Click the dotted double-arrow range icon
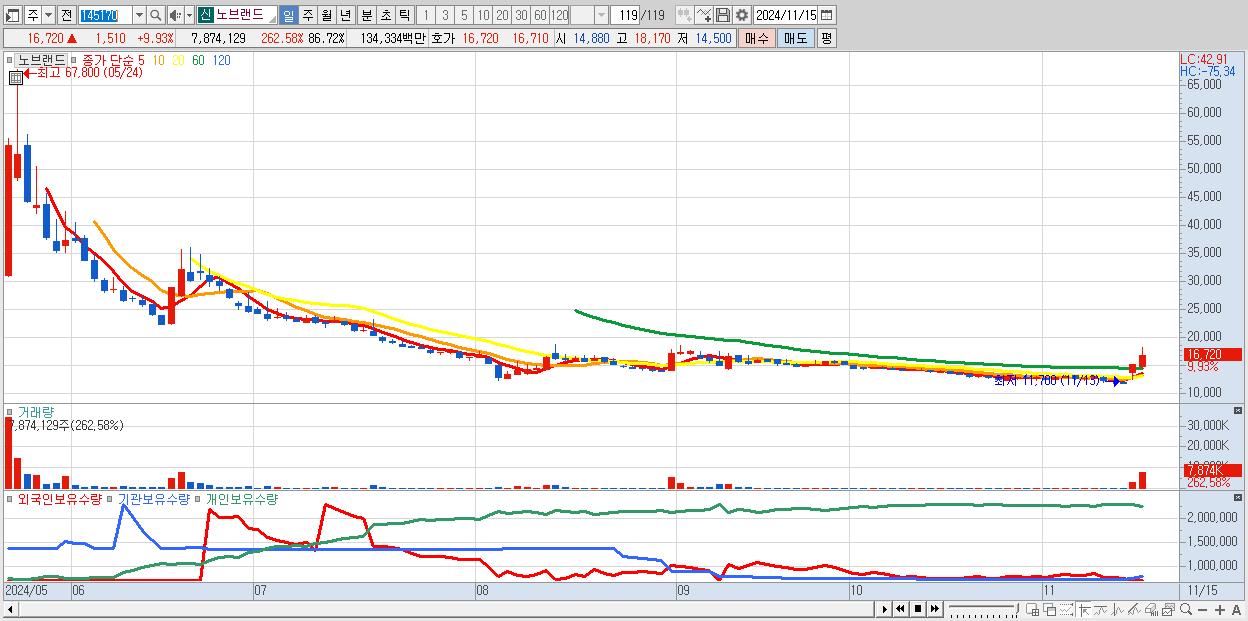 tap(1066, 610)
